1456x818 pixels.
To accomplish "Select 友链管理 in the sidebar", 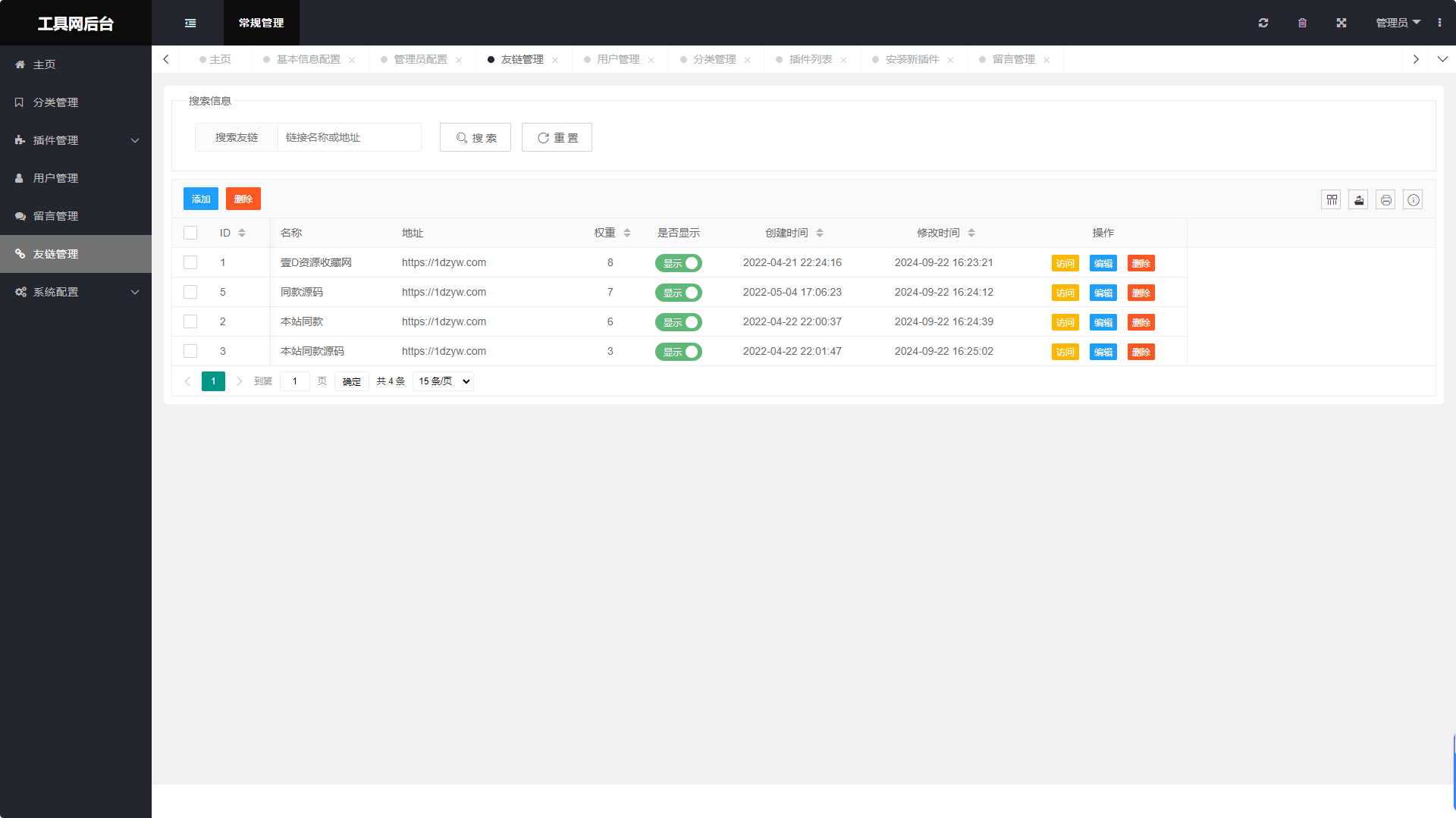I will coord(76,254).
